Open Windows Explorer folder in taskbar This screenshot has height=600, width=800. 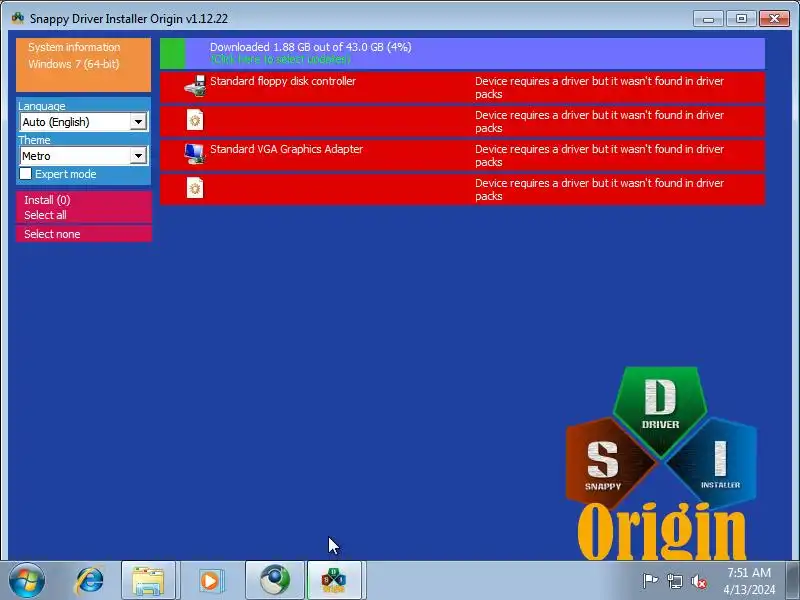148,581
